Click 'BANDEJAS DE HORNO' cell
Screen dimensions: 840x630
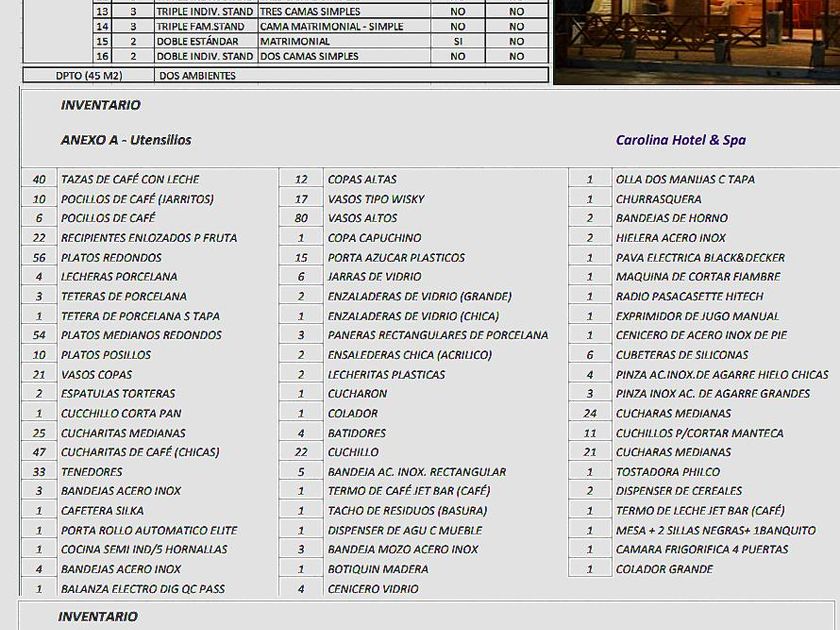(671, 219)
